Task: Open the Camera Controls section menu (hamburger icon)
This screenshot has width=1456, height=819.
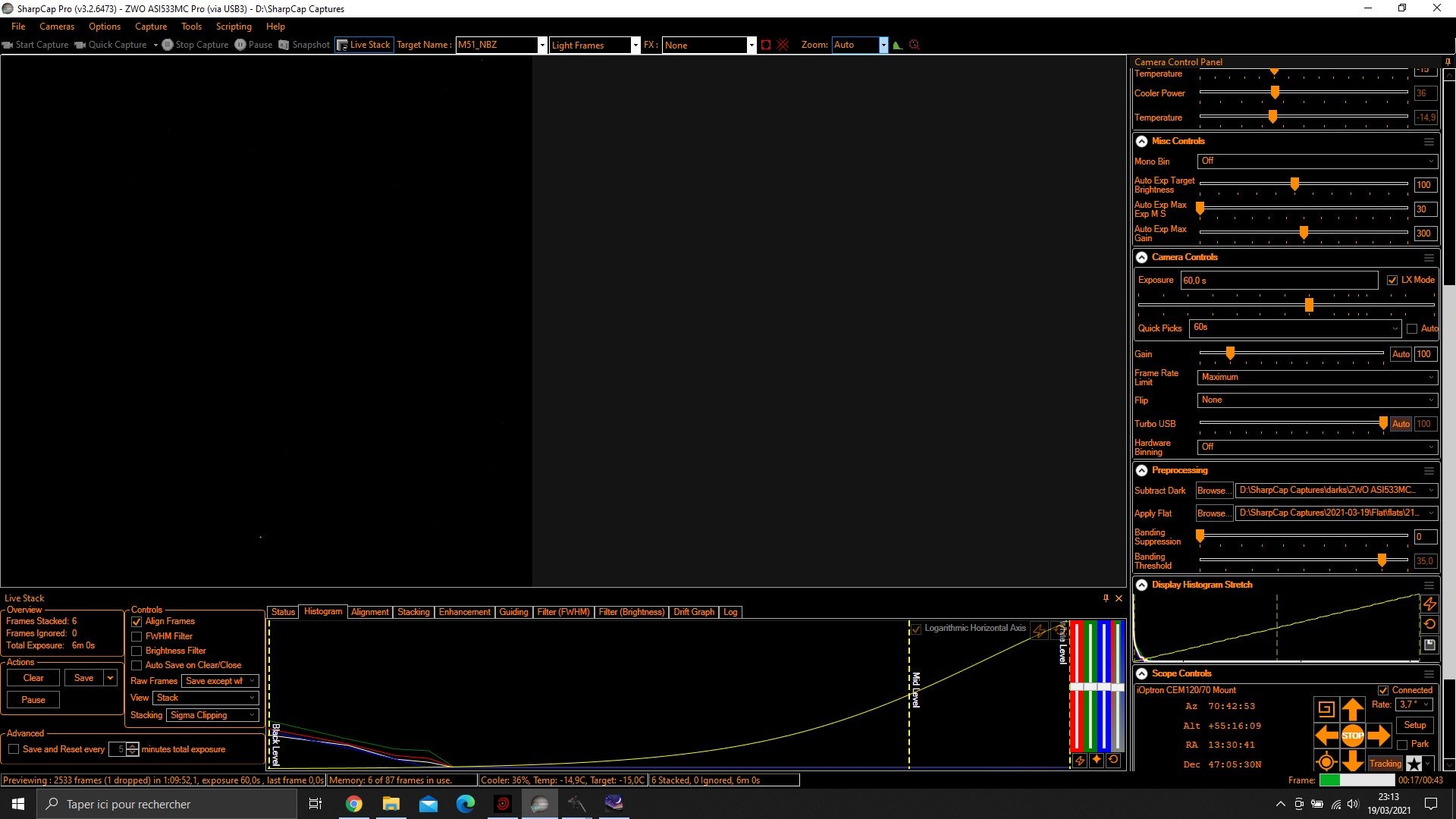Action: click(1429, 258)
